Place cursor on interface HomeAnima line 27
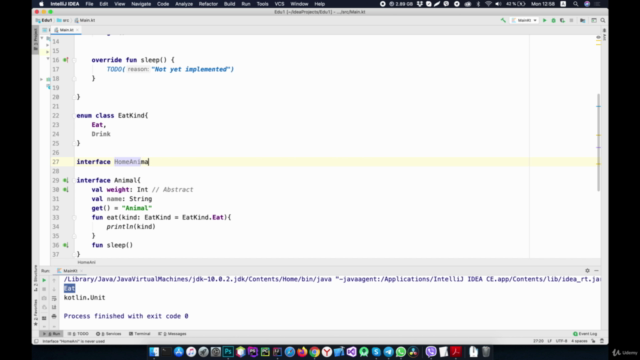The image size is (640, 360). pos(113,162)
